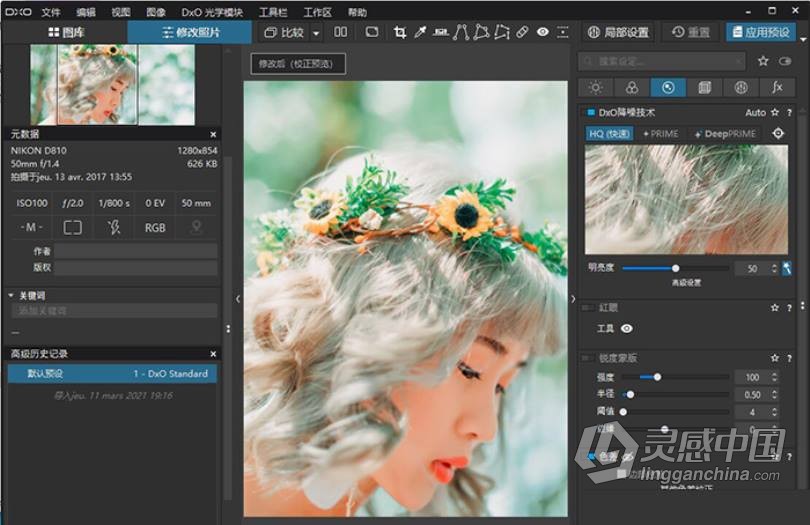The width and height of the screenshot is (810, 525).
Task: Click the Compare button
Action: [284, 33]
